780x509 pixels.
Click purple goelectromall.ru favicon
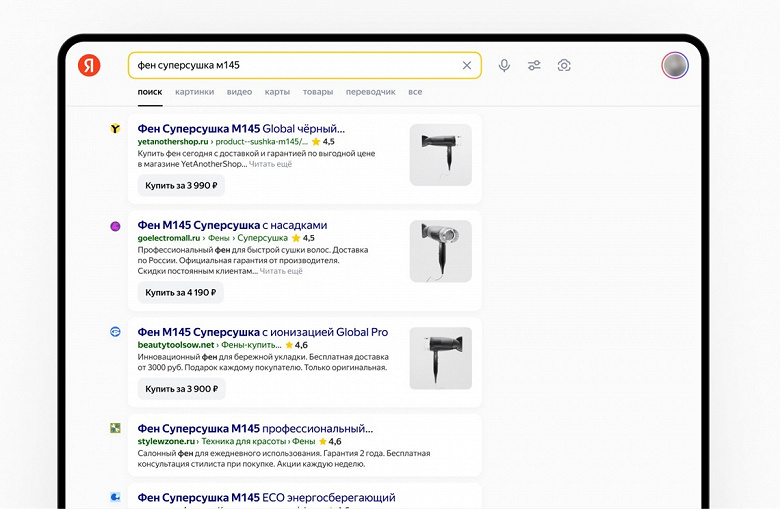(115, 226)
